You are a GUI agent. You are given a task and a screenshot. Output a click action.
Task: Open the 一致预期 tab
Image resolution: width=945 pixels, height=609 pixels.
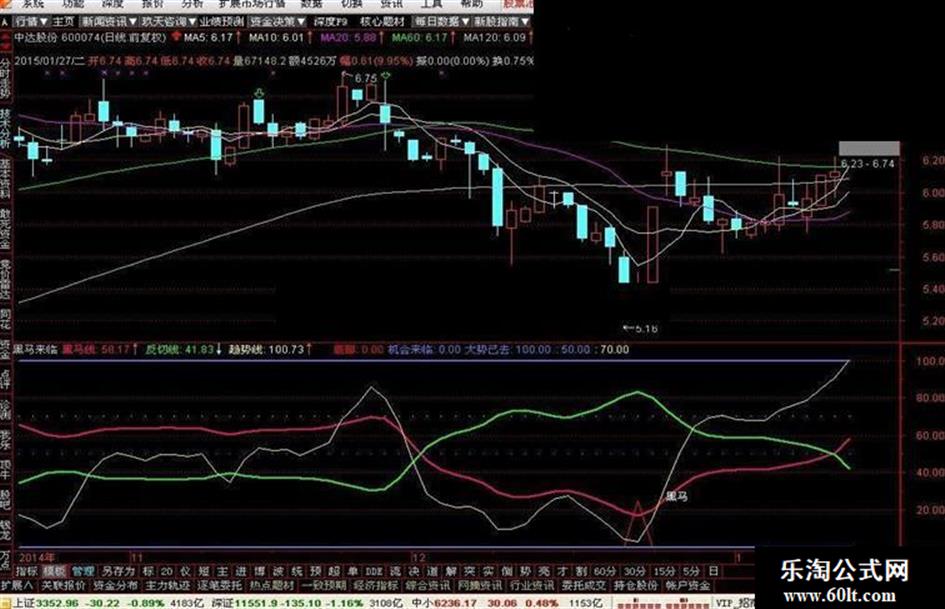[324, 585]
